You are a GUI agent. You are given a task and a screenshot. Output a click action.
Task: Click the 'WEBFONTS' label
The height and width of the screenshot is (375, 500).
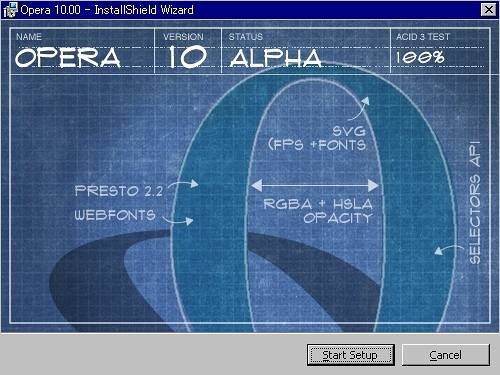click(x=115, y=215)
